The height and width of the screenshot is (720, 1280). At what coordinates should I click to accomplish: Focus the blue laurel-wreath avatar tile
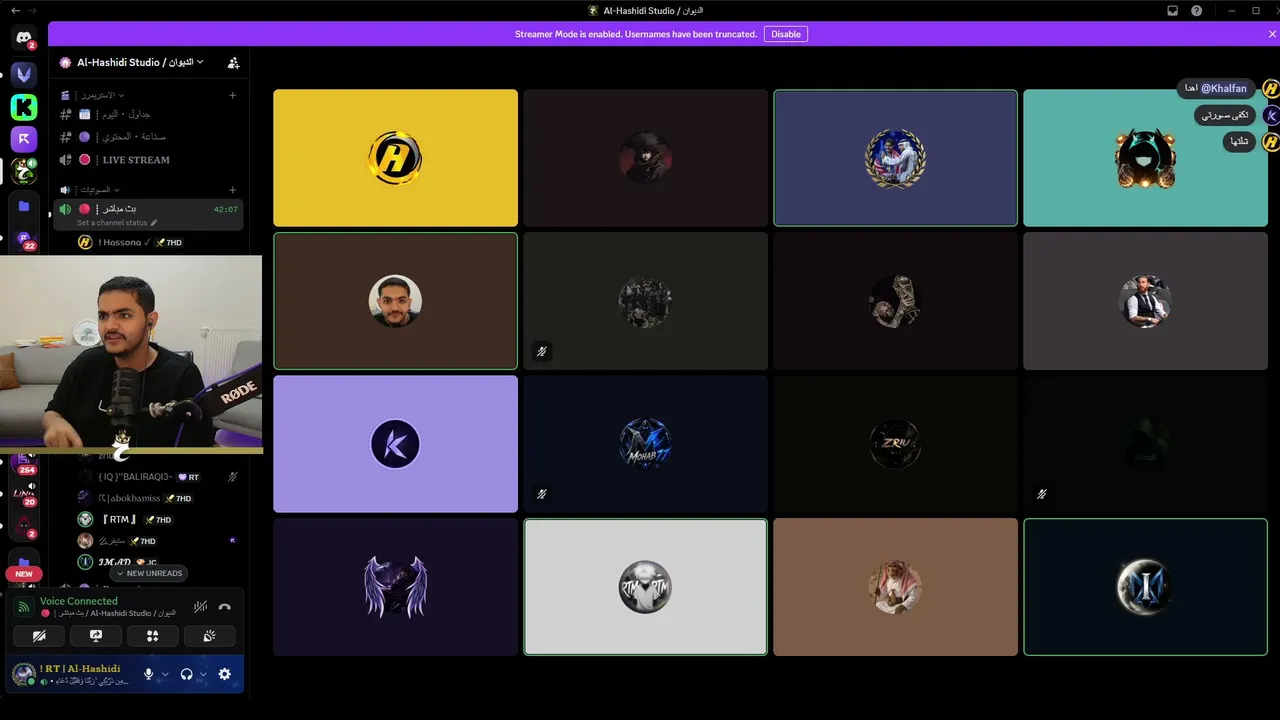tap(895, 158)
